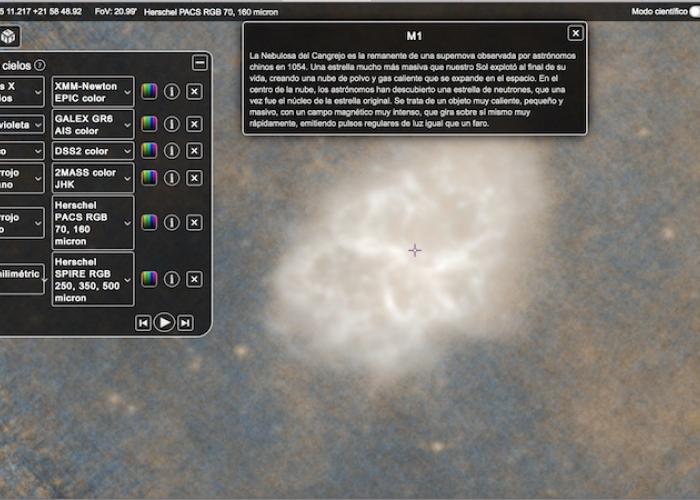The image size is (700, 500).
Task: Click the 3D cube icon button
Action: pyautogui.click(x=9, y=36)
